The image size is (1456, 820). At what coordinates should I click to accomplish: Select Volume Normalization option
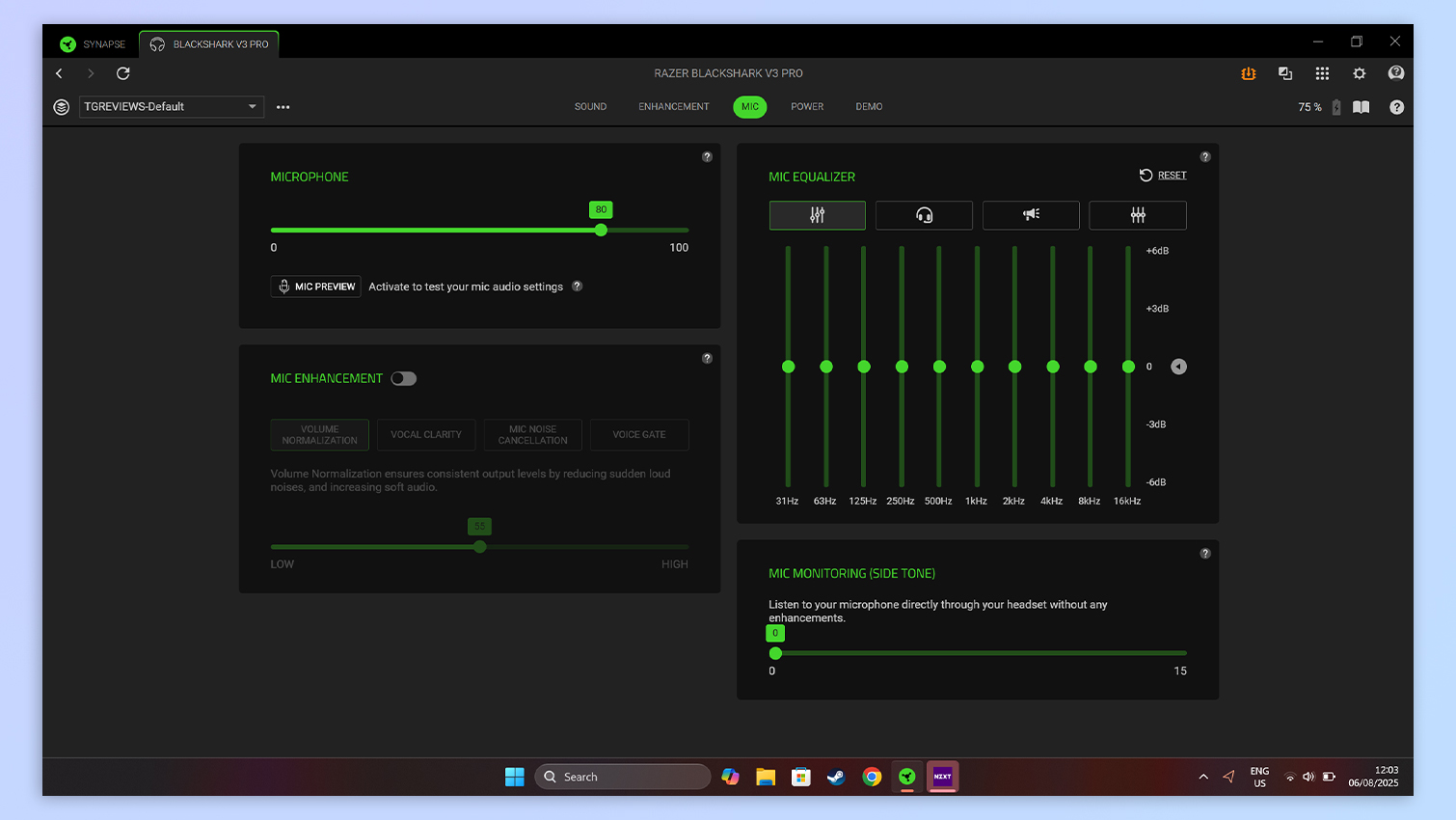point(320,435)
